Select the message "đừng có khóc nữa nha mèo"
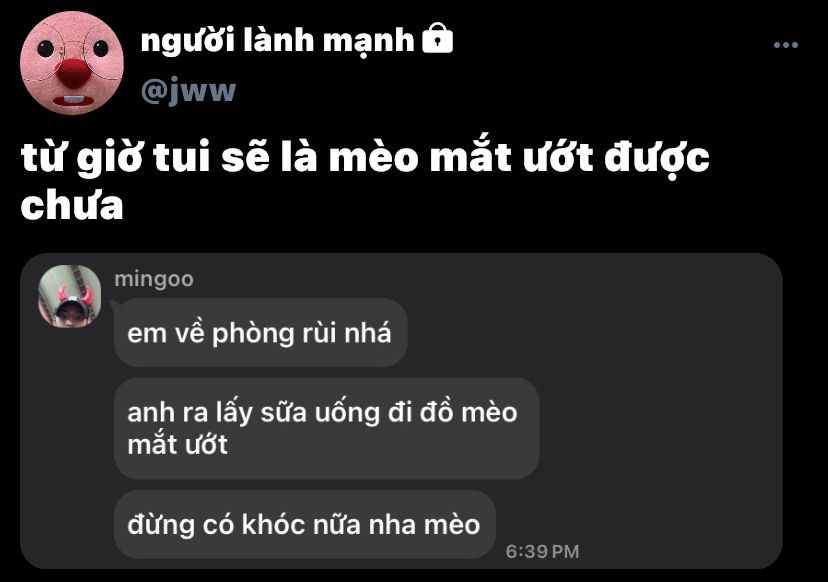The width and height of the screenshot is (828, 582). (x=305, y=524)
